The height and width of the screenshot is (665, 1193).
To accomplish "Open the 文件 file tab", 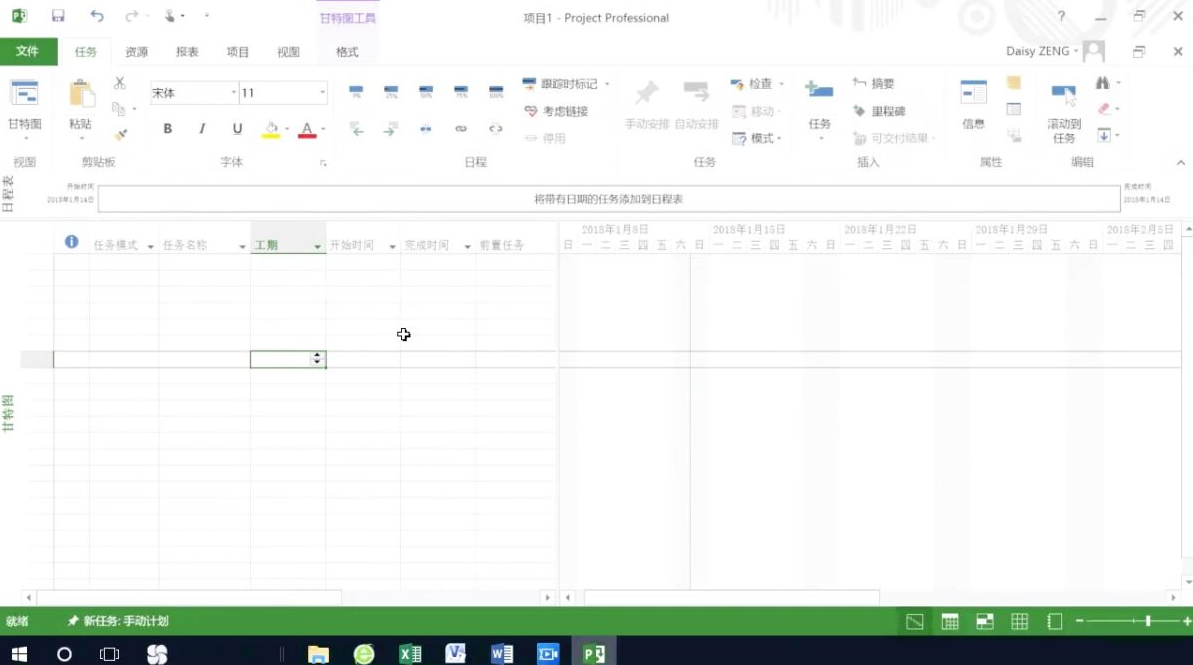I will coord(28,51).
